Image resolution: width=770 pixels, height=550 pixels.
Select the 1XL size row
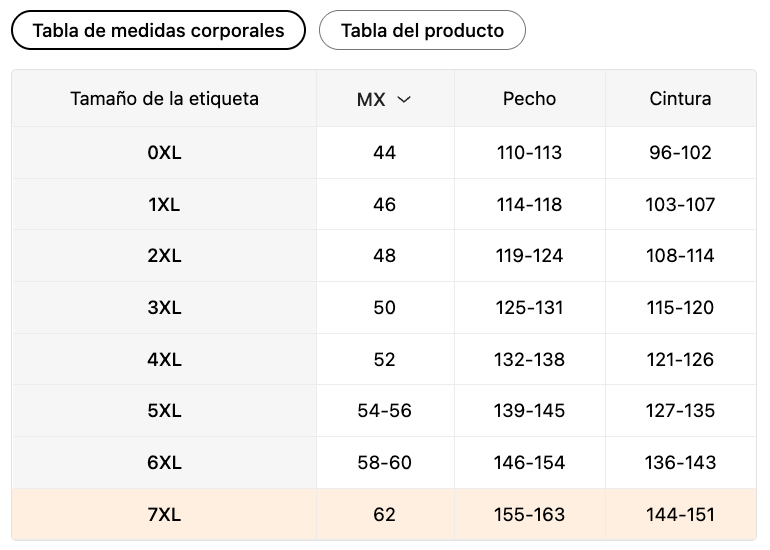point(164,205)
